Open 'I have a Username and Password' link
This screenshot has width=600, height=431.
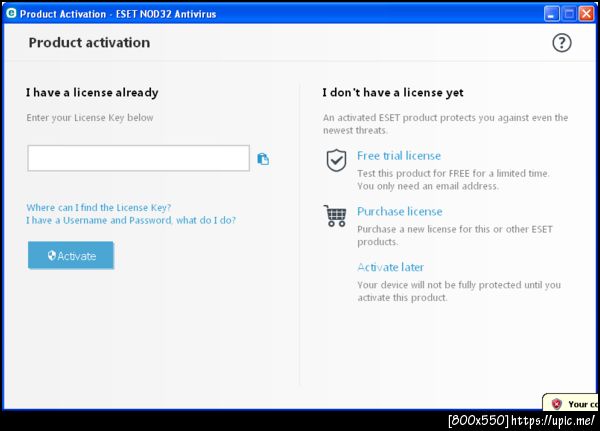click(131, 220)
